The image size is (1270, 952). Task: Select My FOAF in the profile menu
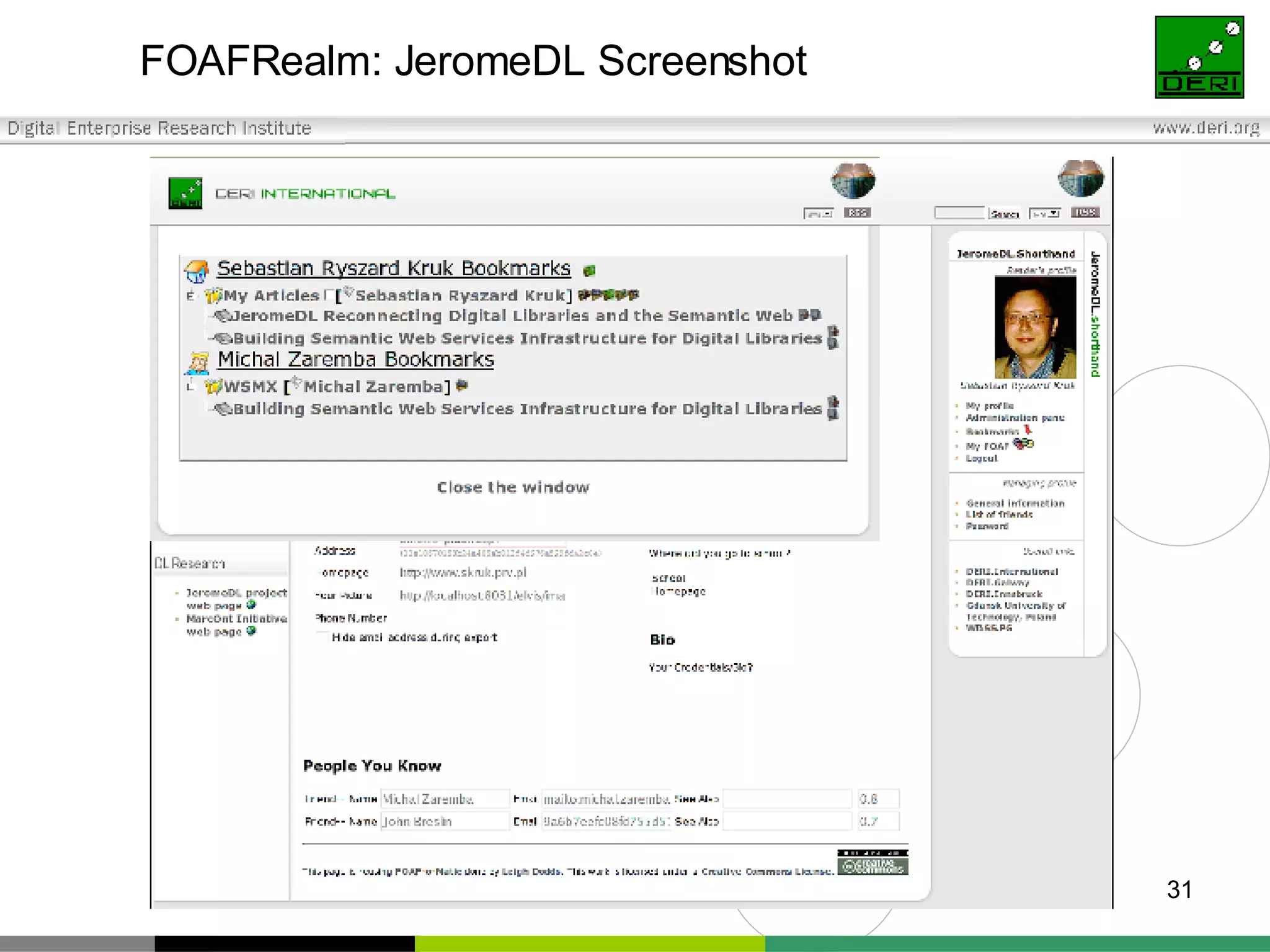(x=987, y=446)
